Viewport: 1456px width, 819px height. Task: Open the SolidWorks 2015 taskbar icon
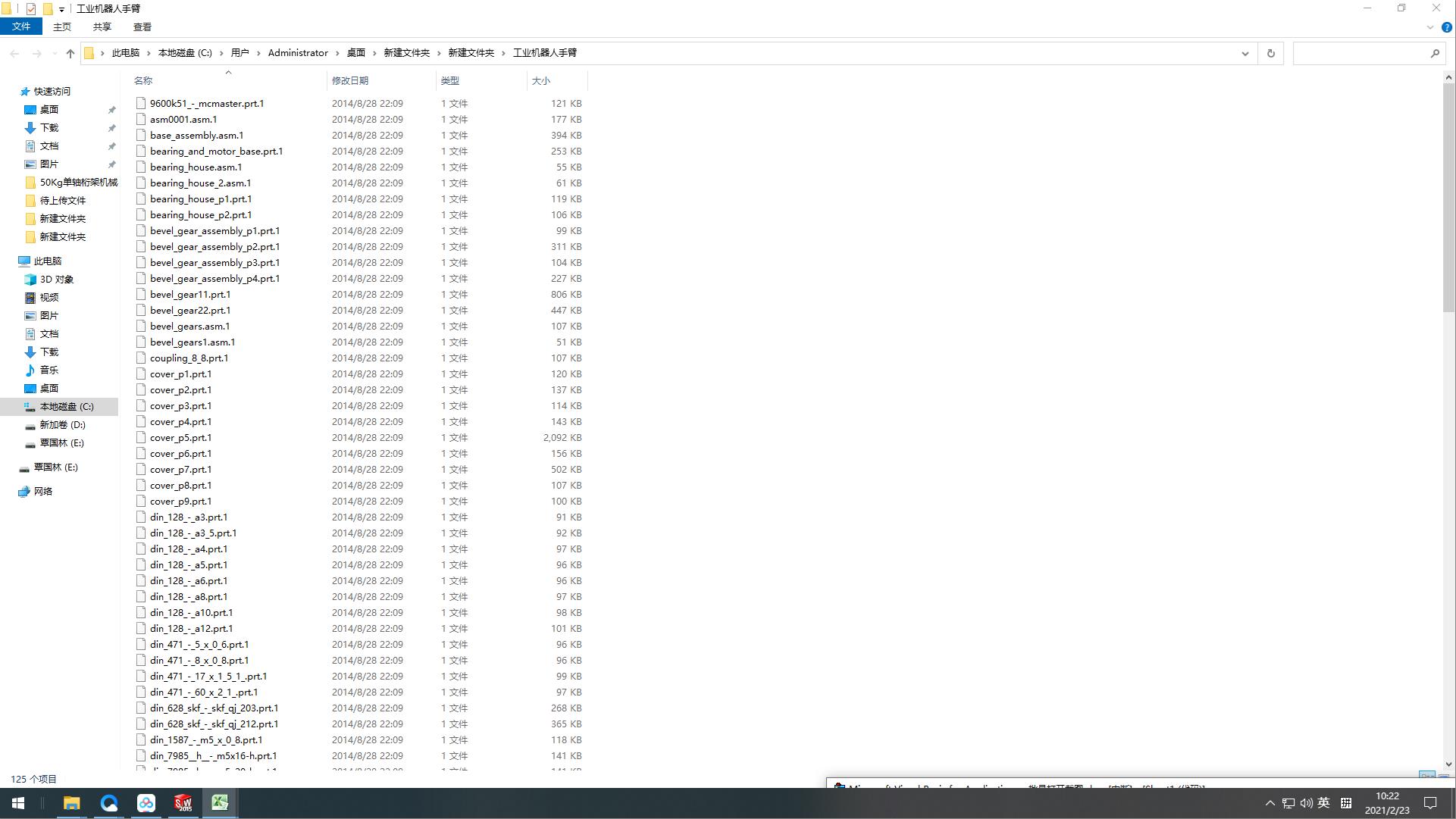[183, 803]
